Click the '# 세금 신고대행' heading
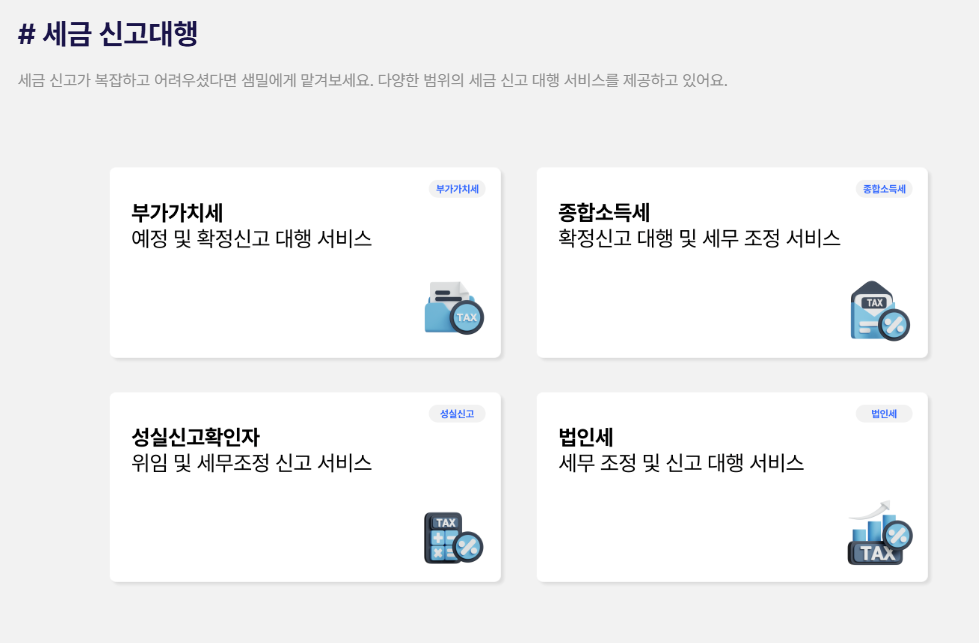Screen dimensions: 979x643 pos(108,34)
